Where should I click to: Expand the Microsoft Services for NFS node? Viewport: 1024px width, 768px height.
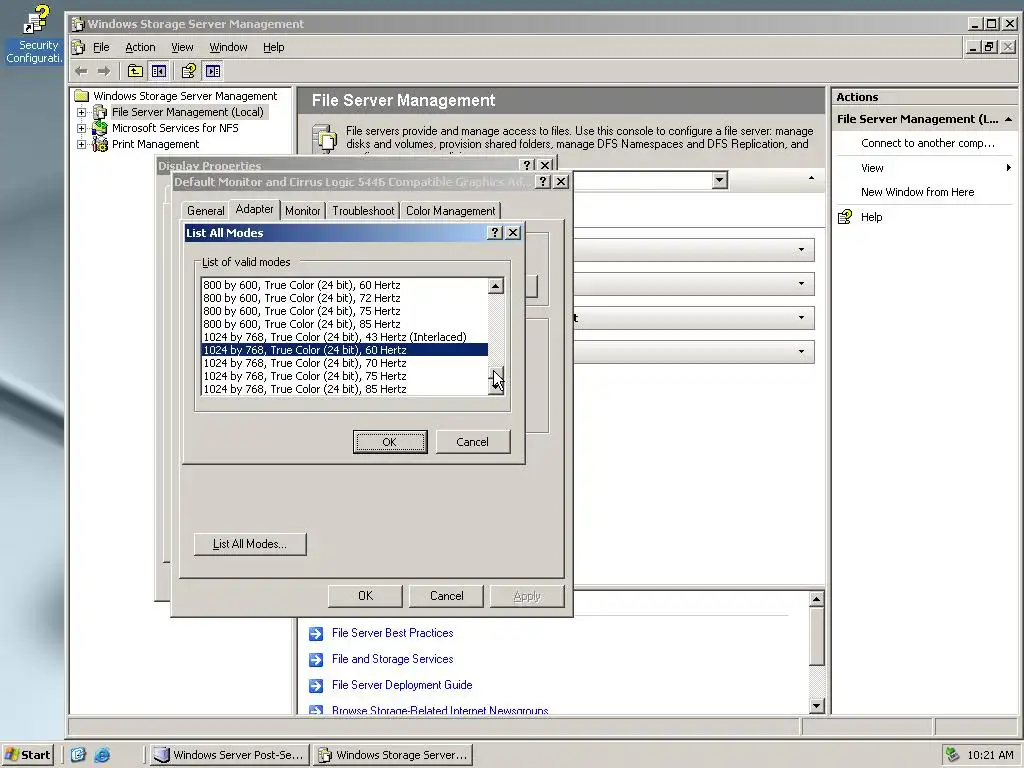82,128
